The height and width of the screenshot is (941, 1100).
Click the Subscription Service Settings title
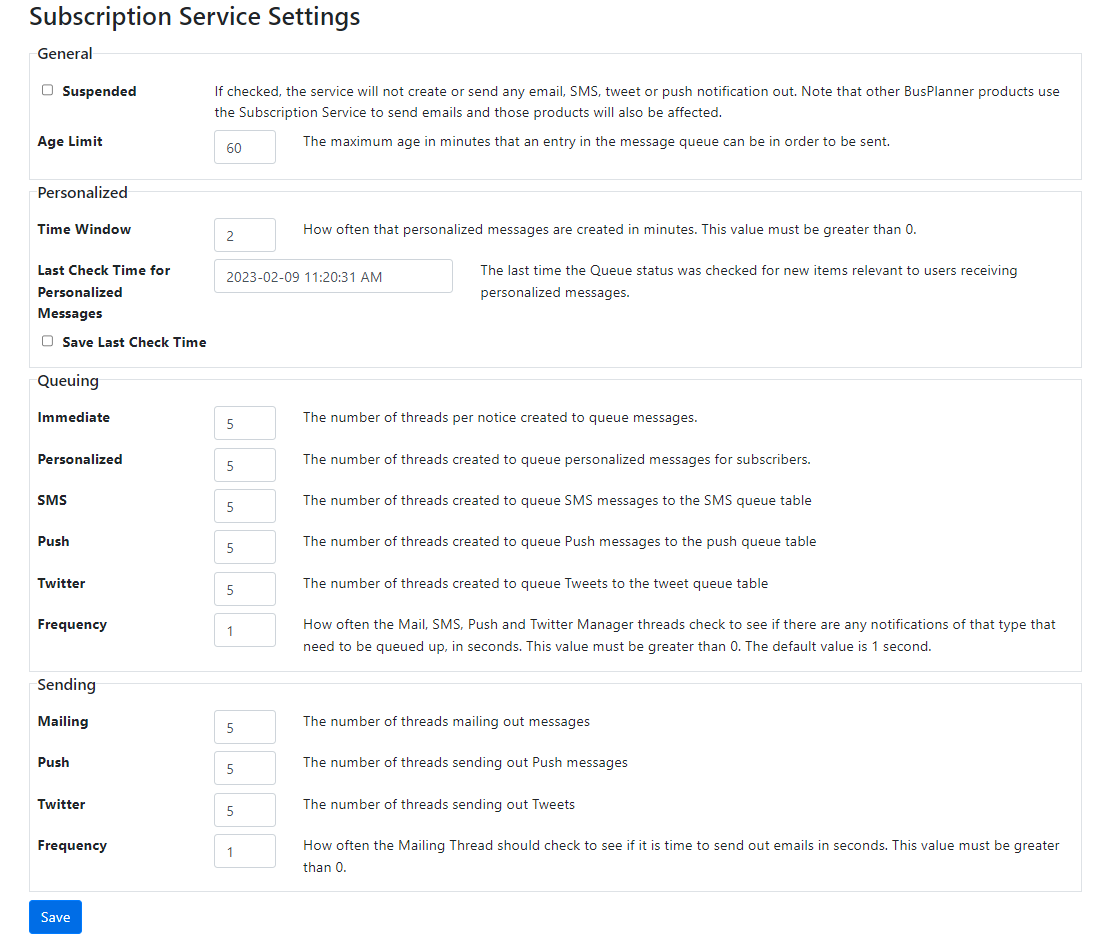pos(194,17)
